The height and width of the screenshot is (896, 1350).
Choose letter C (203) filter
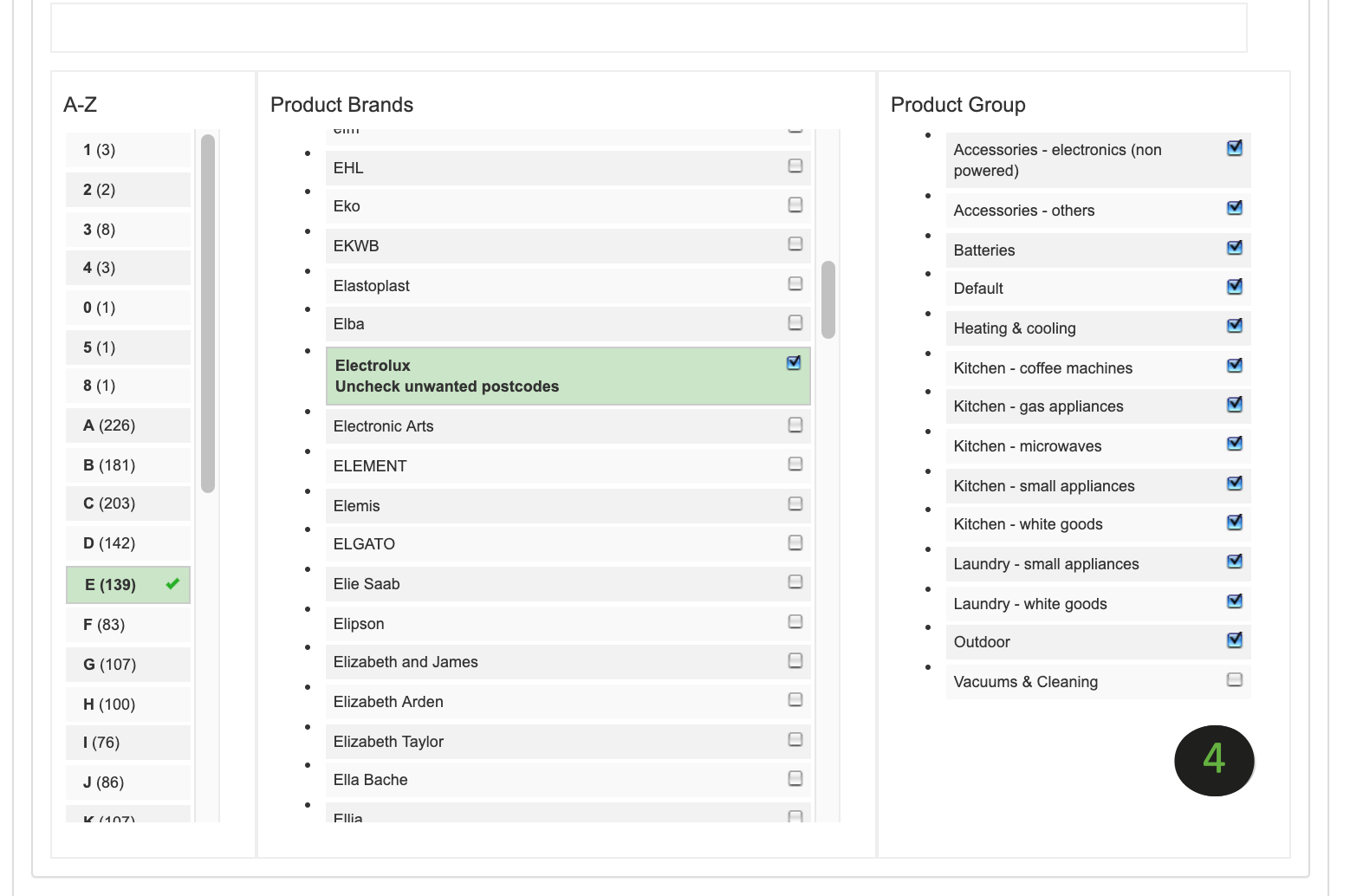[128, 503]
